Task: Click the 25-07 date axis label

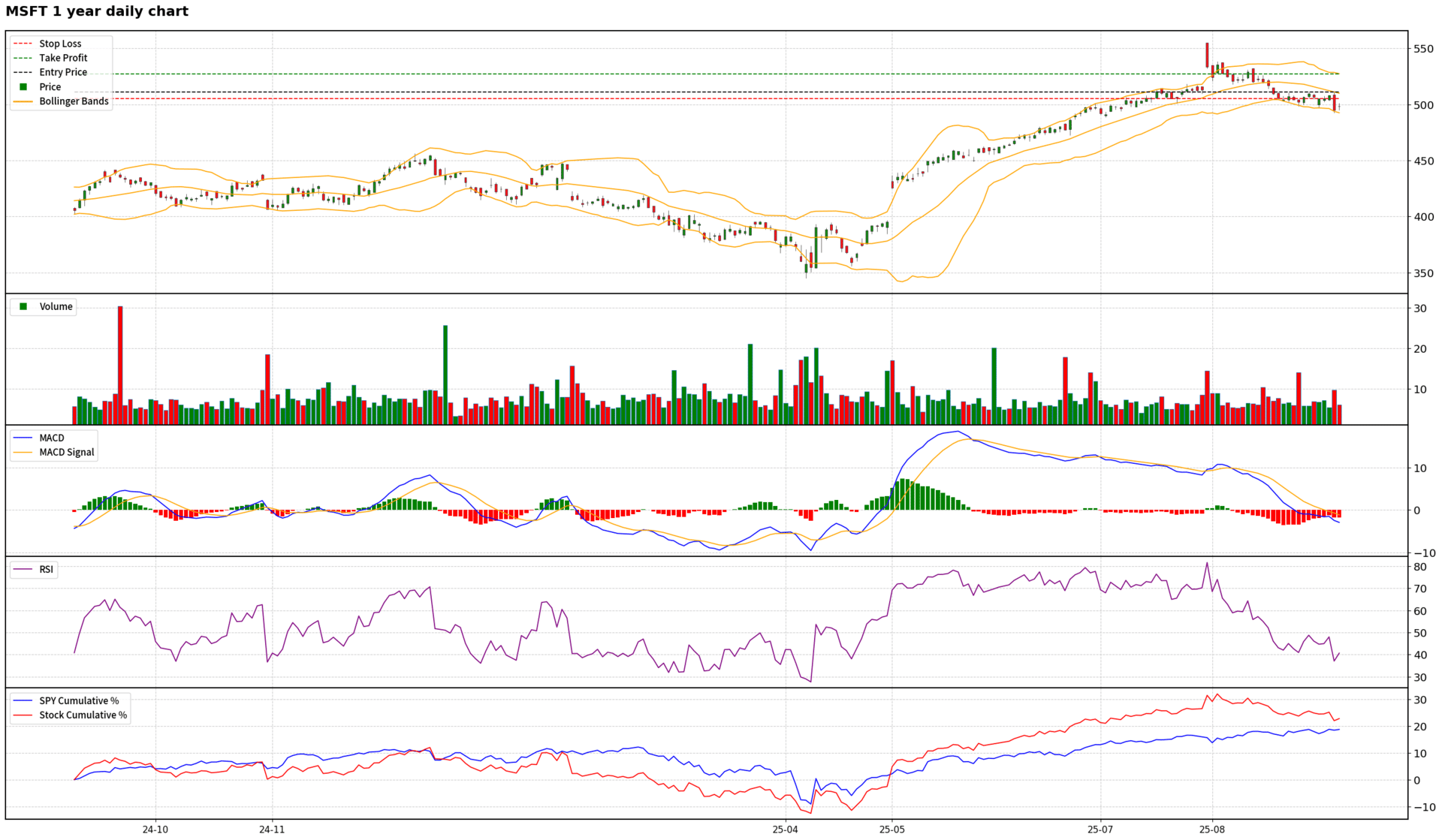Action: 1100,829
